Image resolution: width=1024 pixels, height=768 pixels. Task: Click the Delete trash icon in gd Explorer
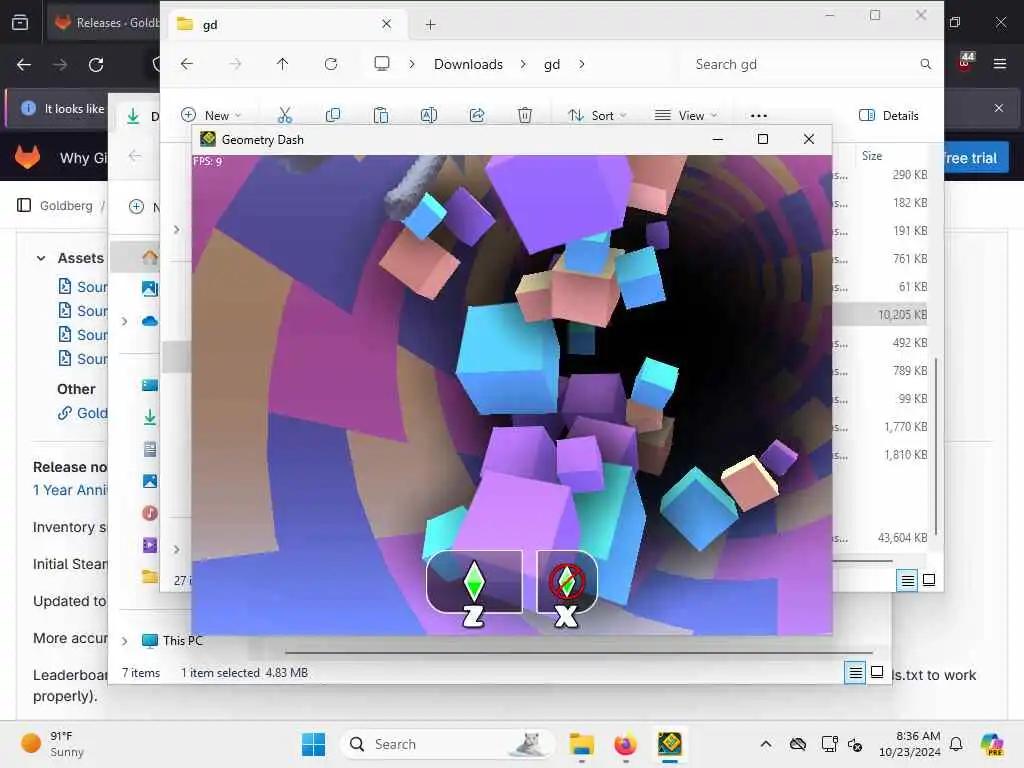[x=524, y=116]
